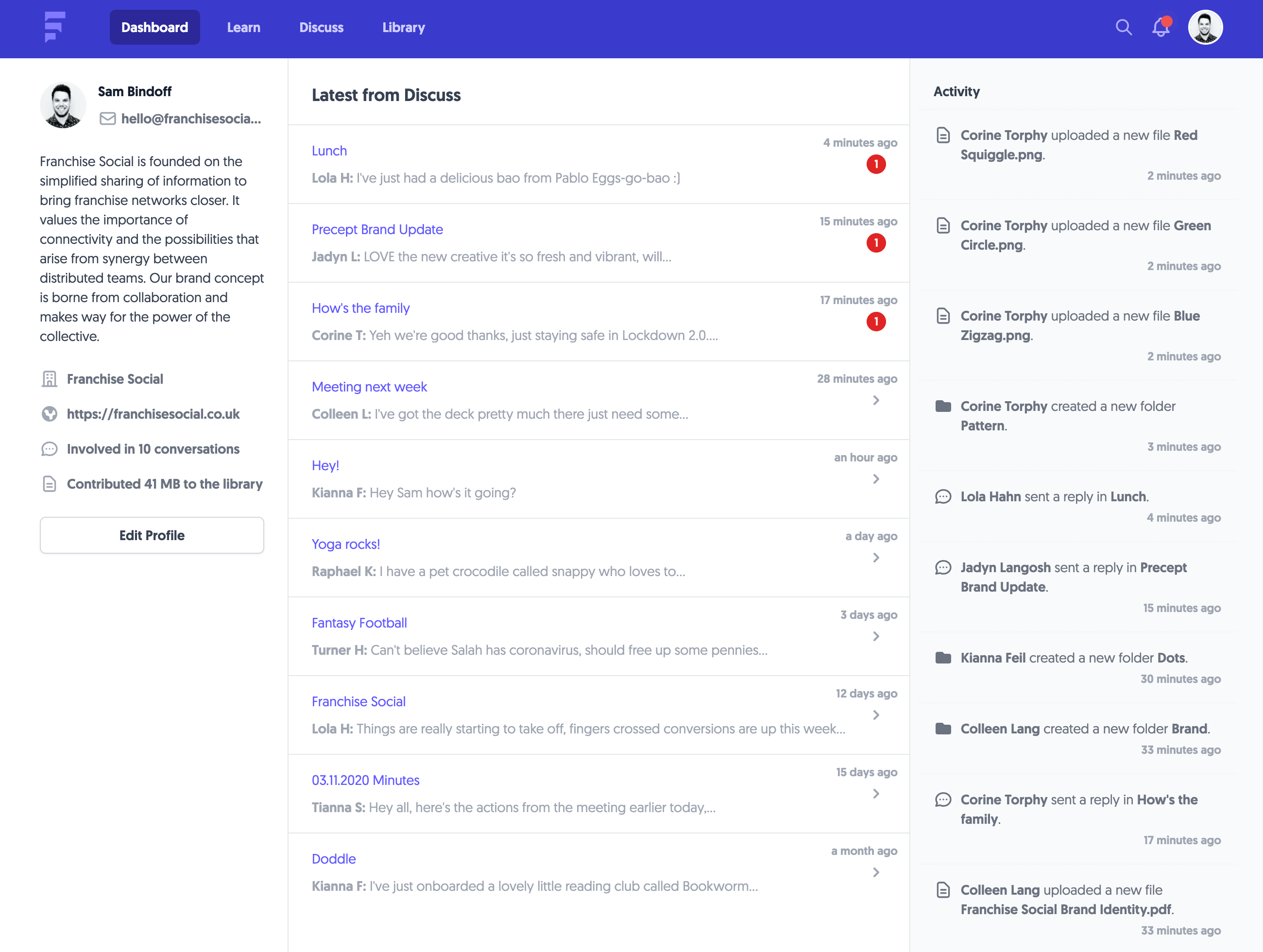Click the unread badge on Precept Brand Update
This screenshot has width=1263, height=952.
(876, 243)
